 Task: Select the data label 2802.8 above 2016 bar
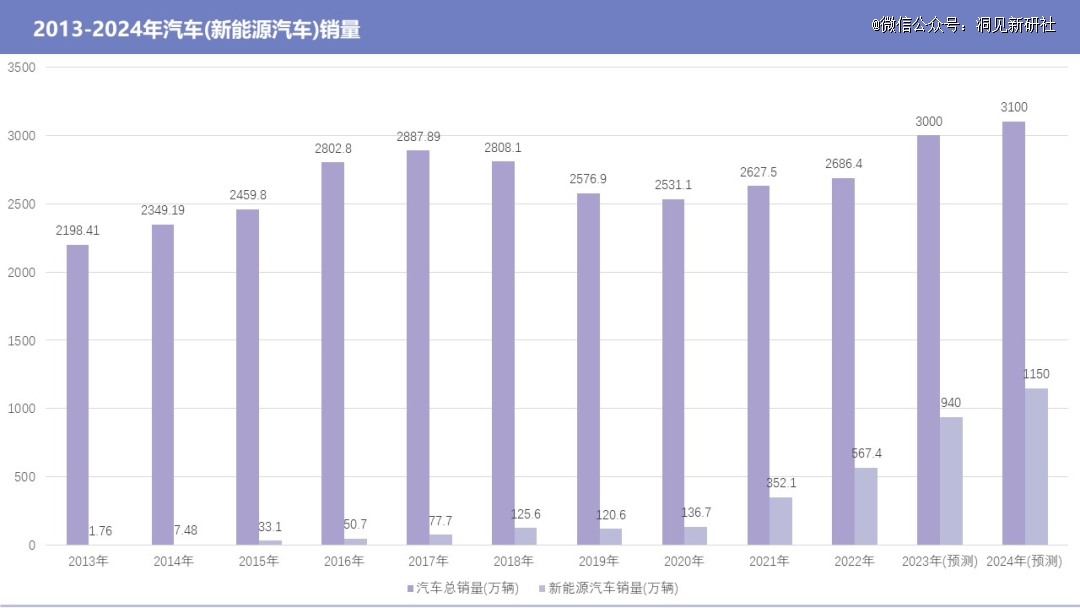pos(333,149)
